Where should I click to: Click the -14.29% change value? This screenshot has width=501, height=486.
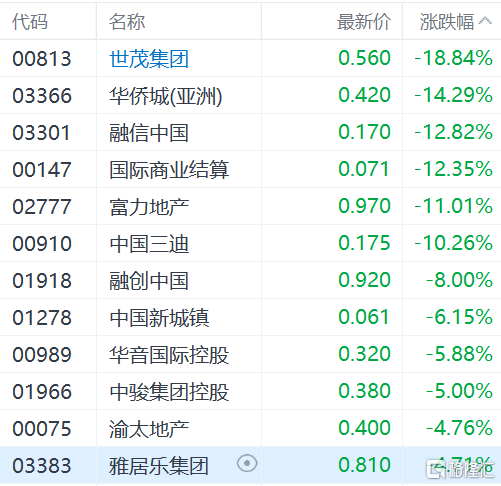(453, 95)
